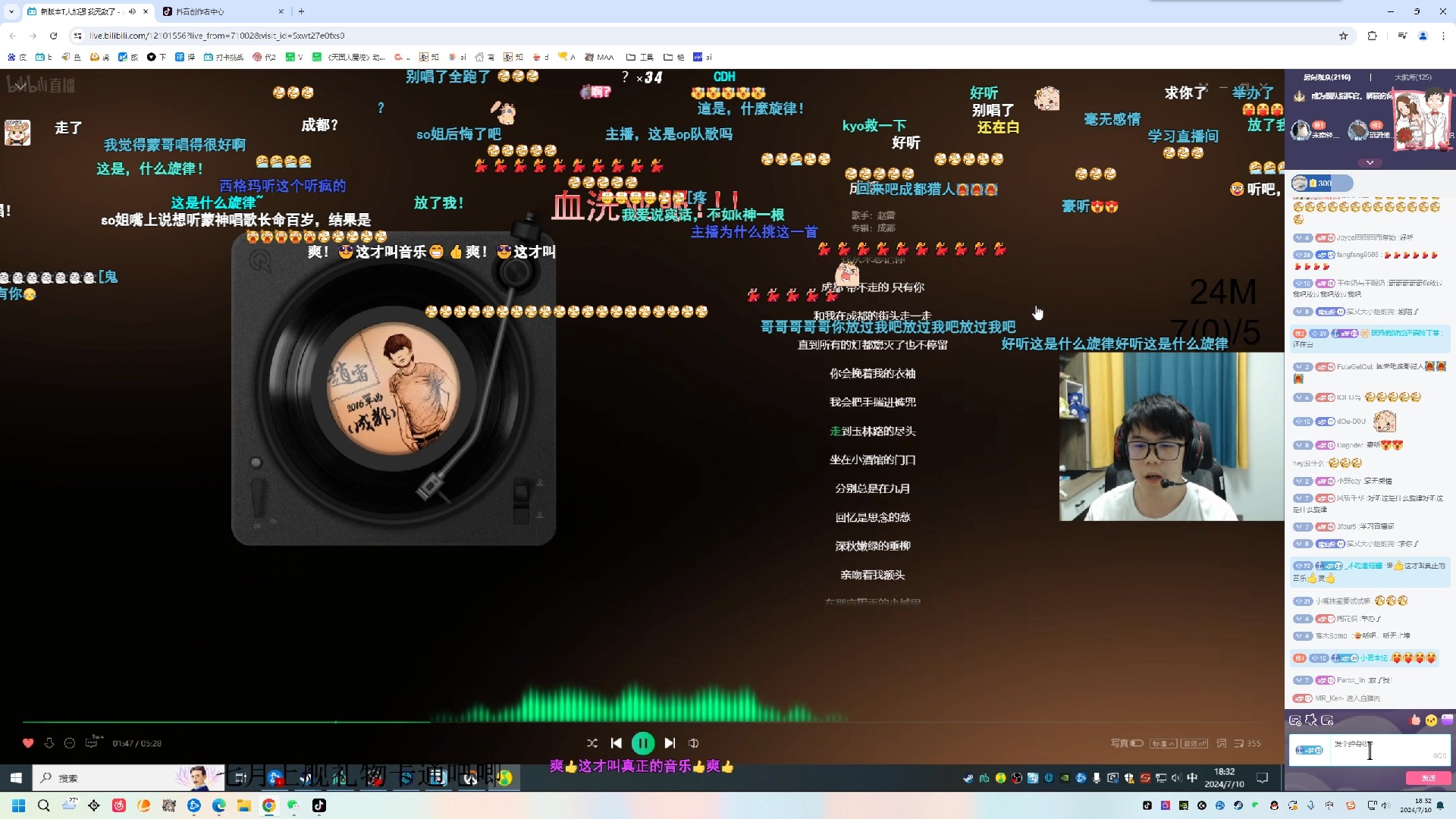Viewport: 1456px width, 819px height.
Task: Bookmark this page with star icon
Action: (1343, 36)
